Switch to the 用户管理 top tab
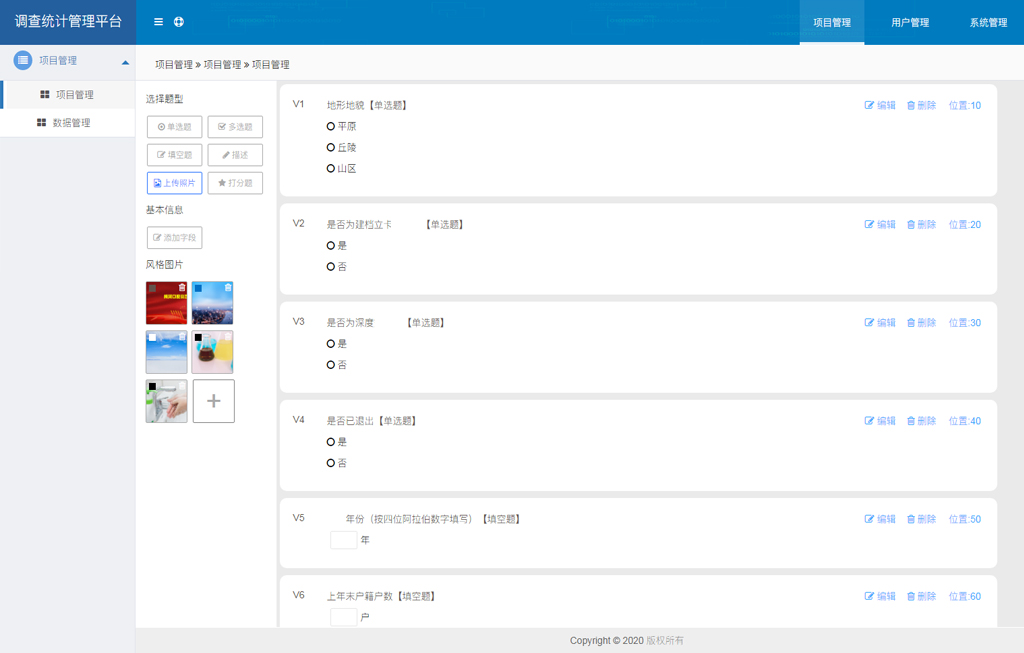Viewport: 1024px width, 653px height. [910, 23]
